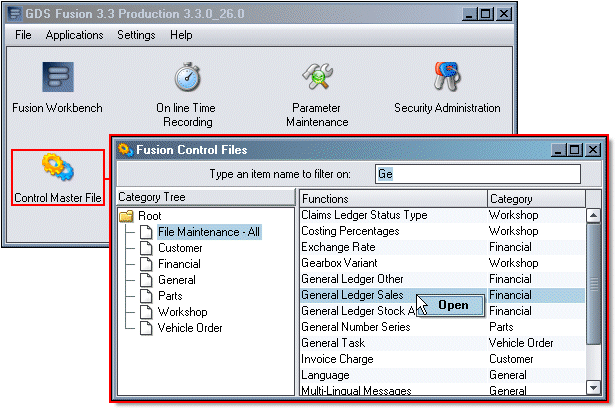The image size is (615, 408).
Task: Click the item name filter text field
Action: [x=478, y=174]
